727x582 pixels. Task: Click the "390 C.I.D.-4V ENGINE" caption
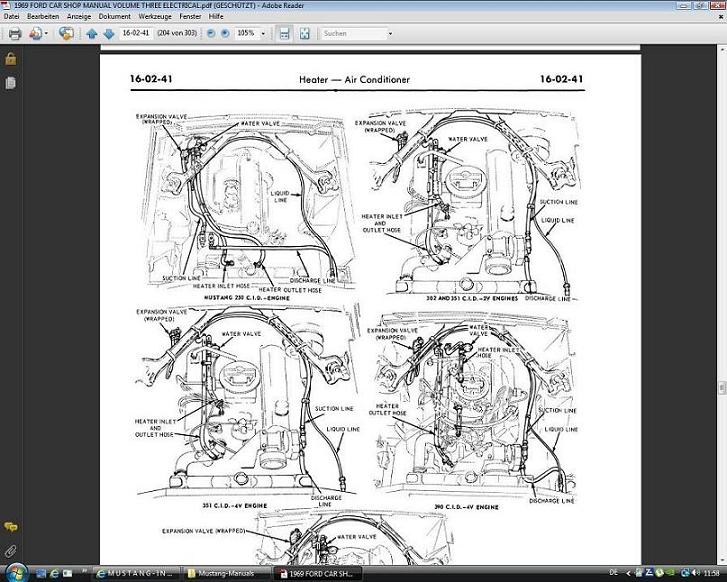click(x=466, y=507)
